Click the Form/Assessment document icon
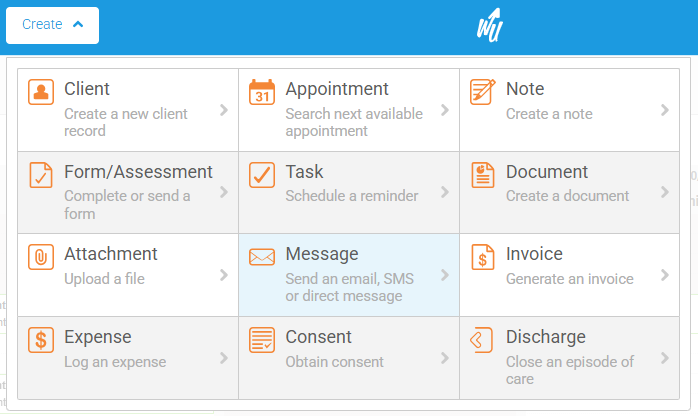Image resolution: width=698 pixels, height=416 pixels. [41, 175]
